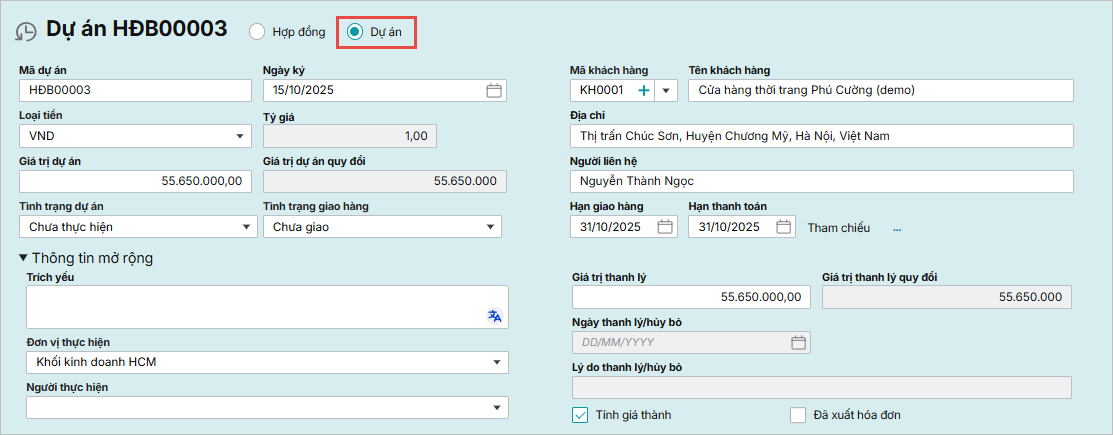1113x435 pixels.
Task: Click the plus icon to add a customer
Action: pos(643,90)
